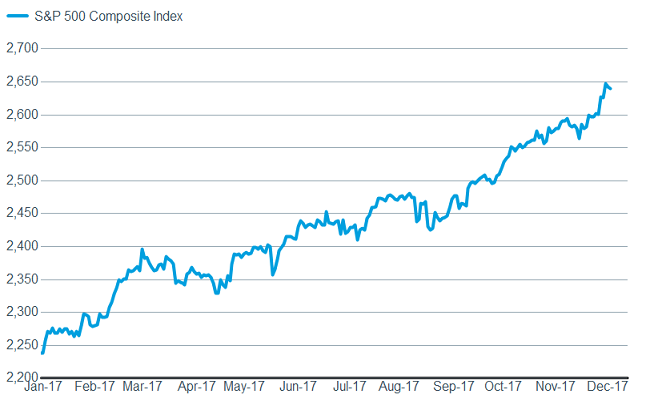
Task: Select the Dec-17 date label
Action: (x=608, y=386)
